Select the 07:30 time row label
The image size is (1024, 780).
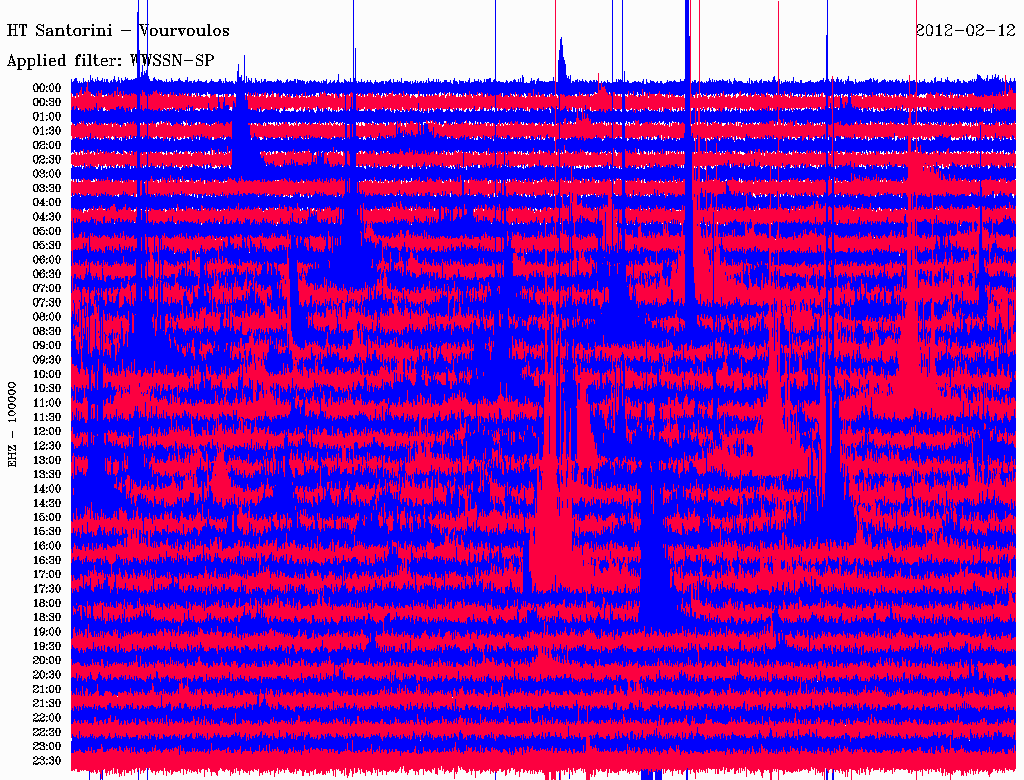47,303
